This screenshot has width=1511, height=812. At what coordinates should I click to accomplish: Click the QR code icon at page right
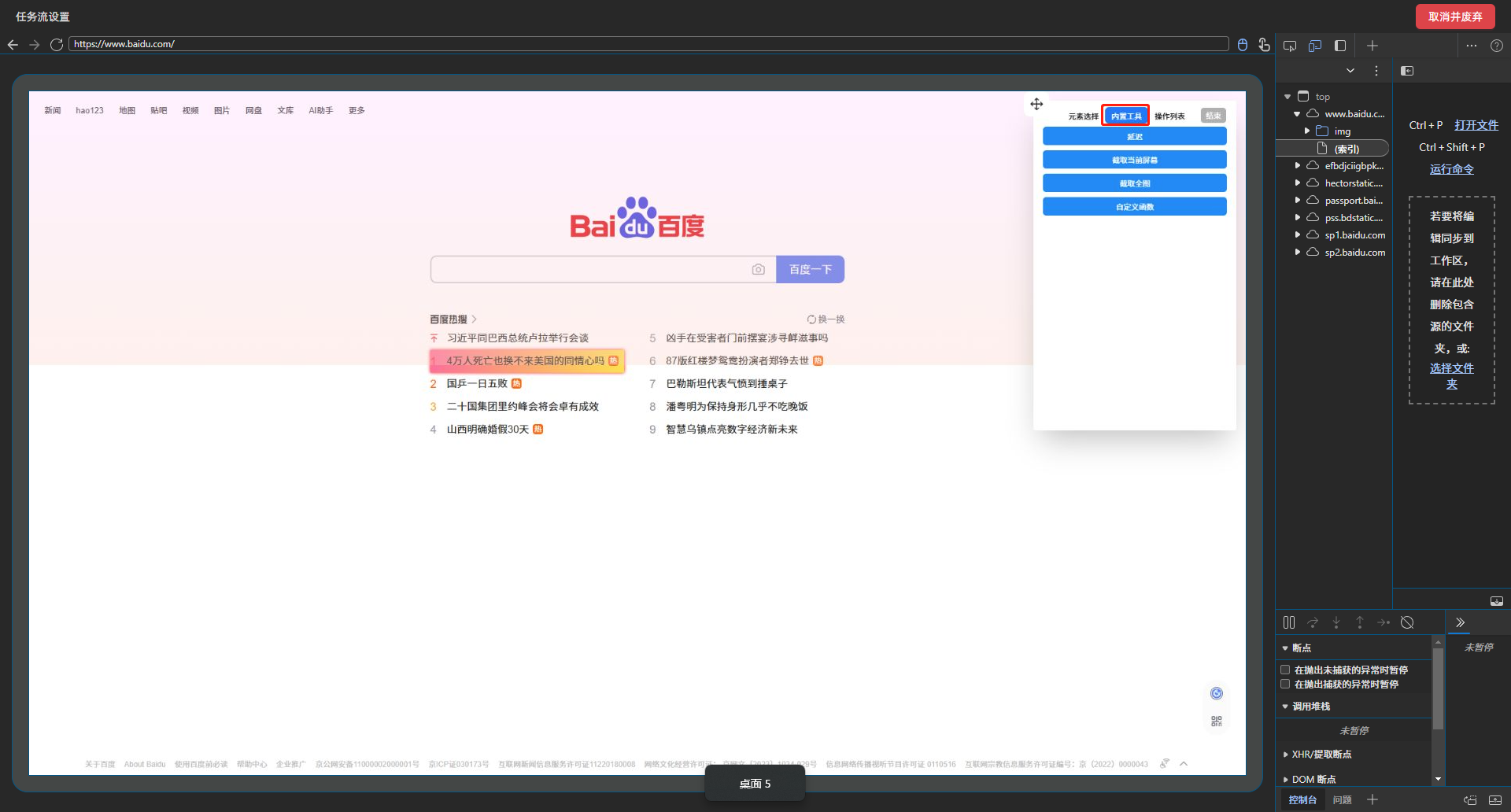point(1217,721)
